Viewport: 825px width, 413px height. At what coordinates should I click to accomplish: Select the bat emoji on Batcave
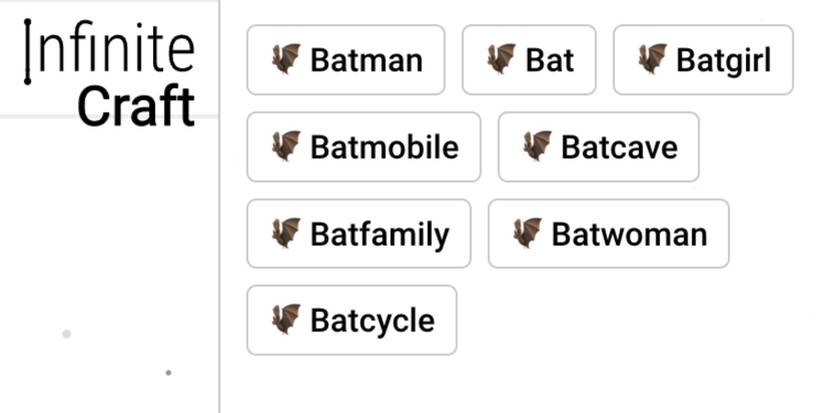coord(537,146)
